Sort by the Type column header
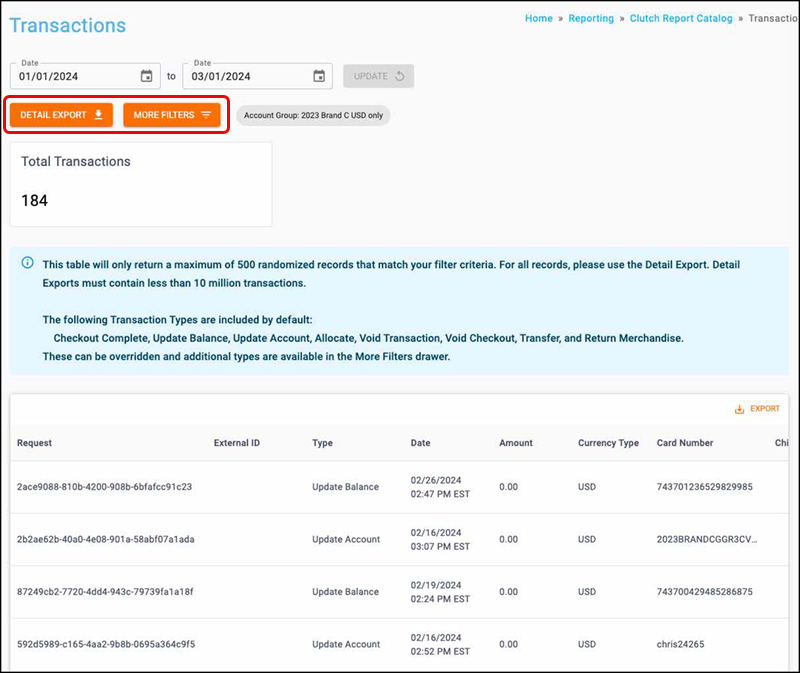 pos(322,443)
